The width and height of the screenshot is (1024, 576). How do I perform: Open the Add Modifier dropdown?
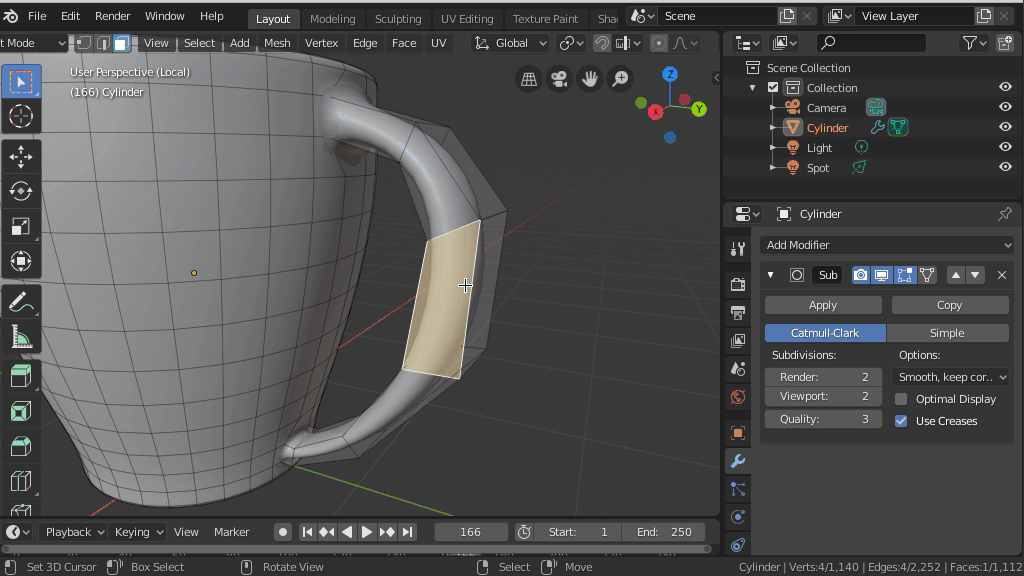(886, 245)
